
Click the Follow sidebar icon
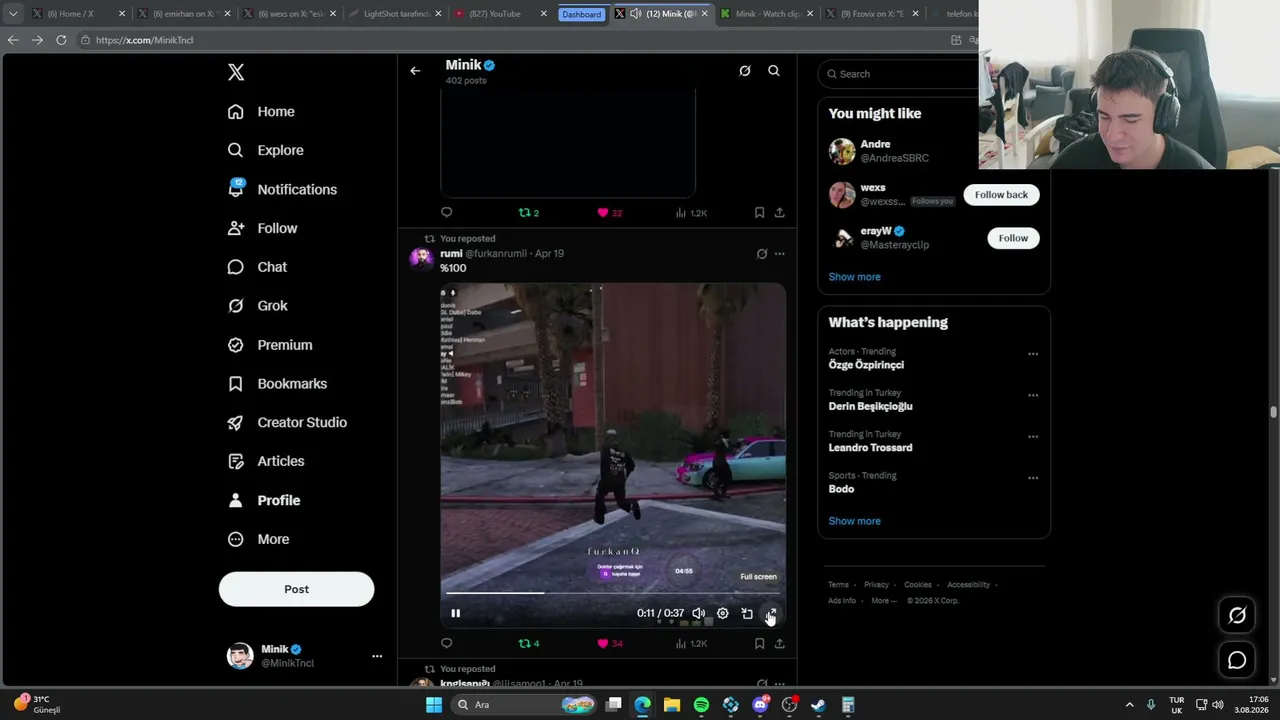pos(236,228)
